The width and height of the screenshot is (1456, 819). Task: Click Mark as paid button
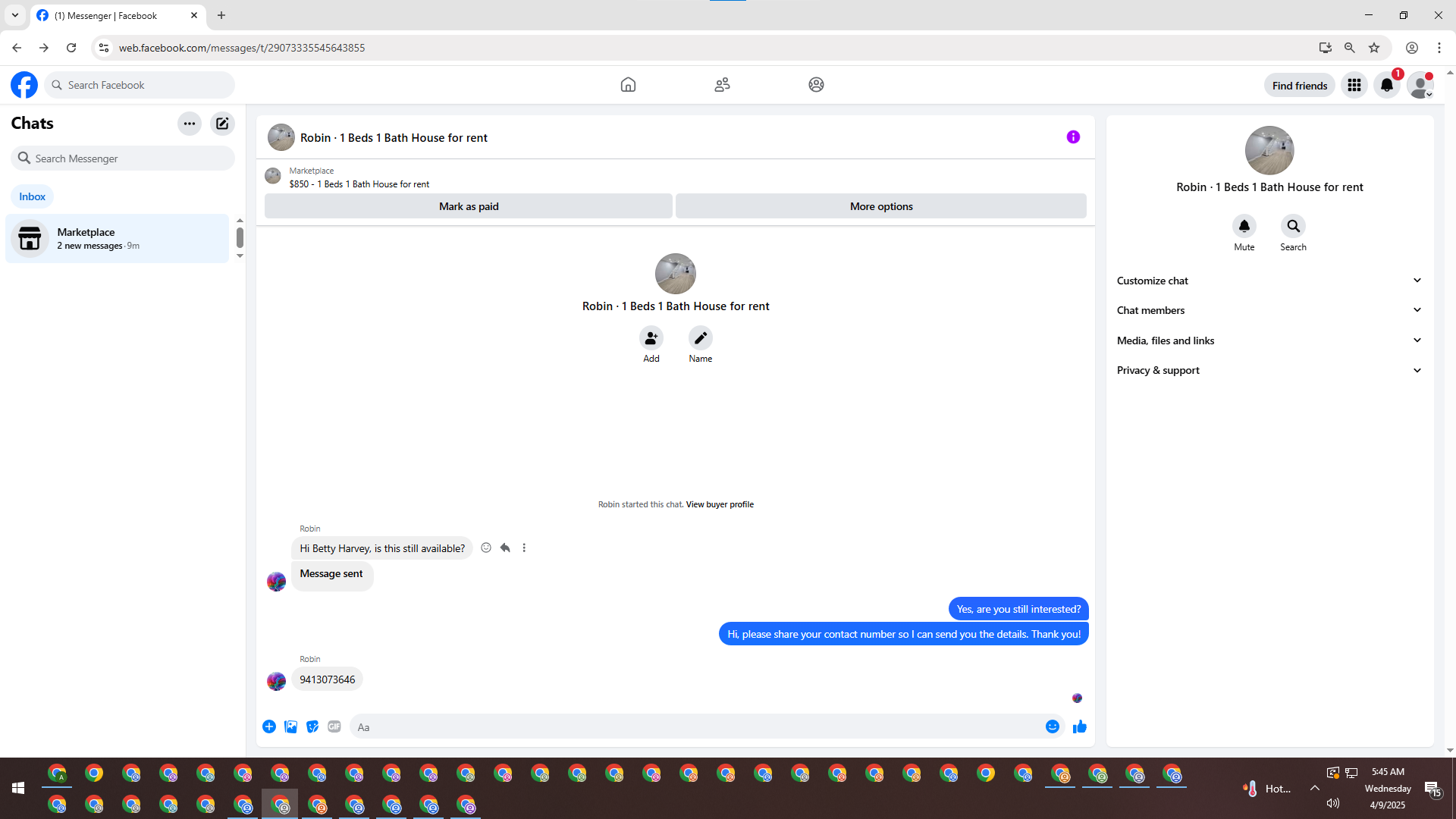[469, 206]
